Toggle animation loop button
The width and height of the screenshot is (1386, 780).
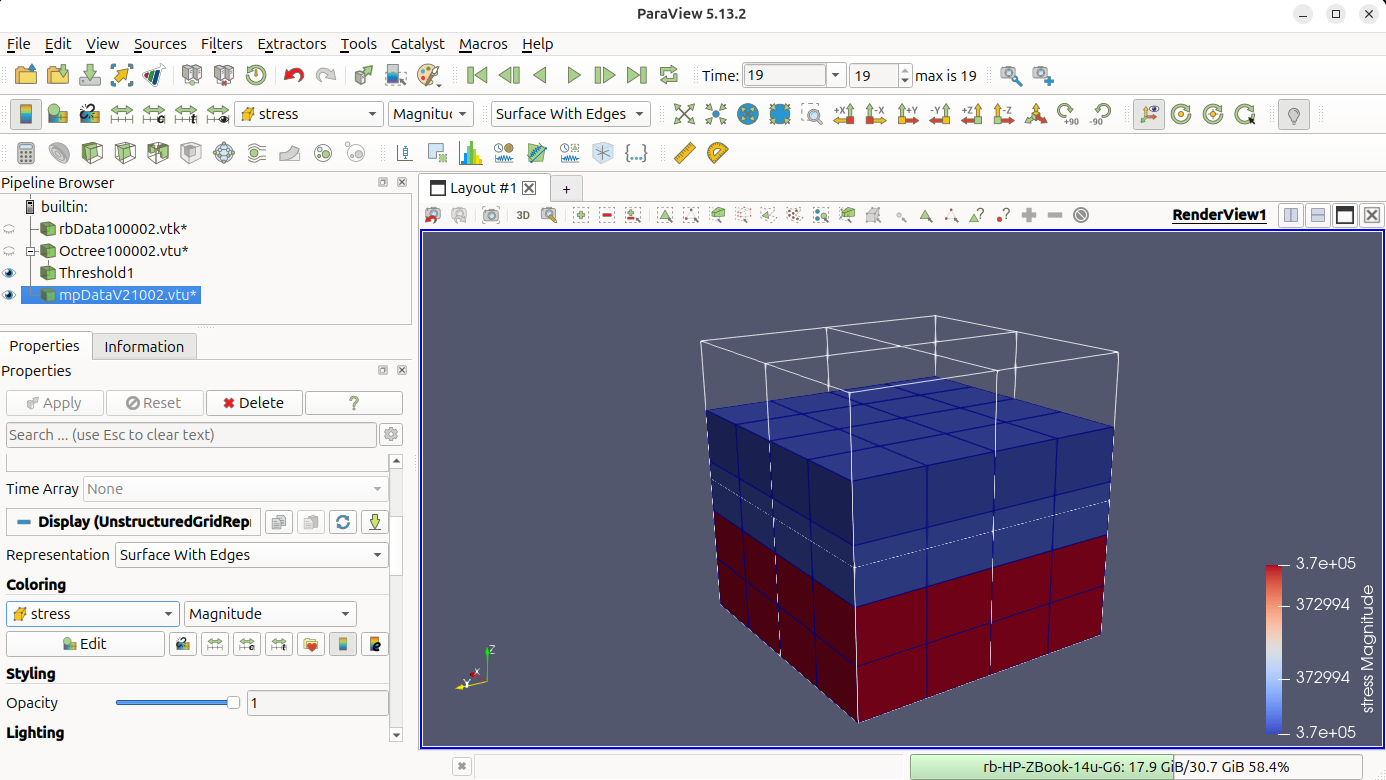coord(669,75)
